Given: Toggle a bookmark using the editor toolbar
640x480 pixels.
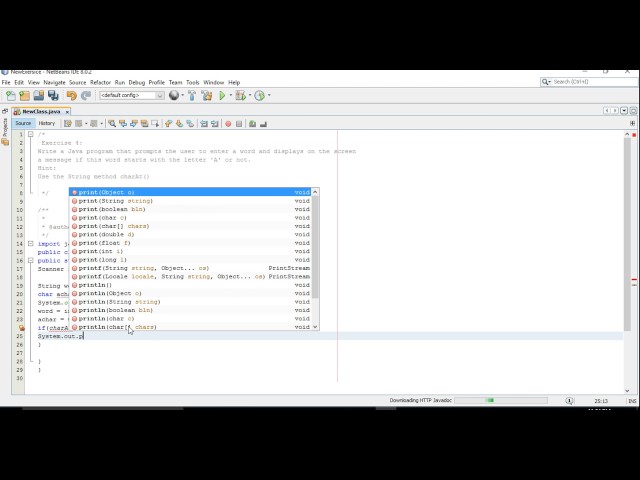Looking at the screenshot, I should click(x=190, y=123).
